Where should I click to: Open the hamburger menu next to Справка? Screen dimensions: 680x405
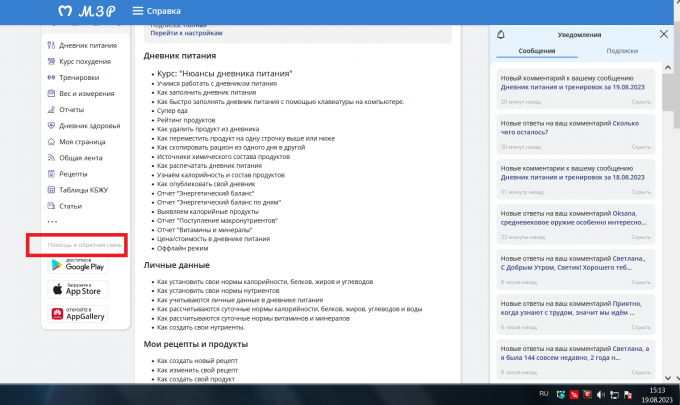(x=138, y=12)
